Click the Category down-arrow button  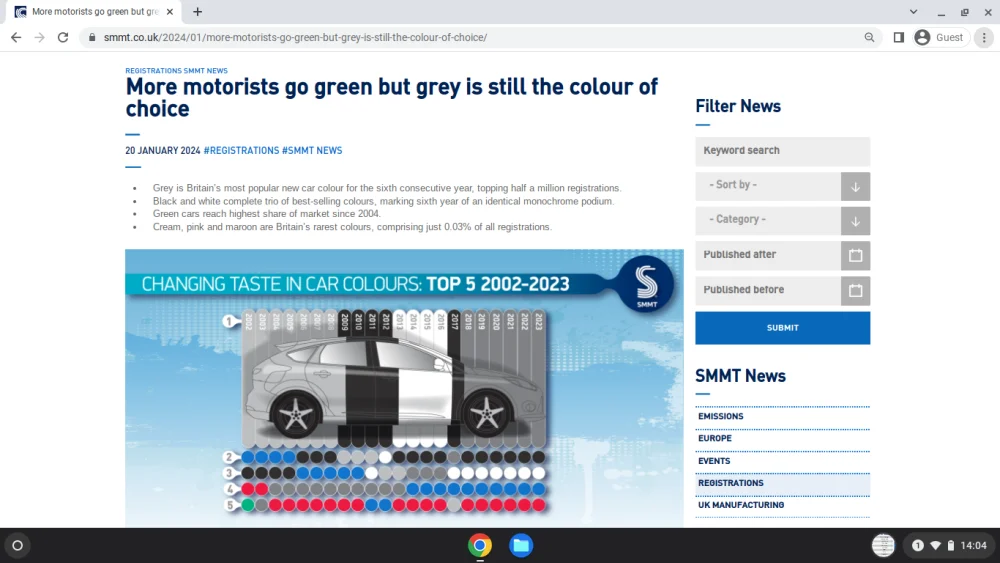coord(855,221)
